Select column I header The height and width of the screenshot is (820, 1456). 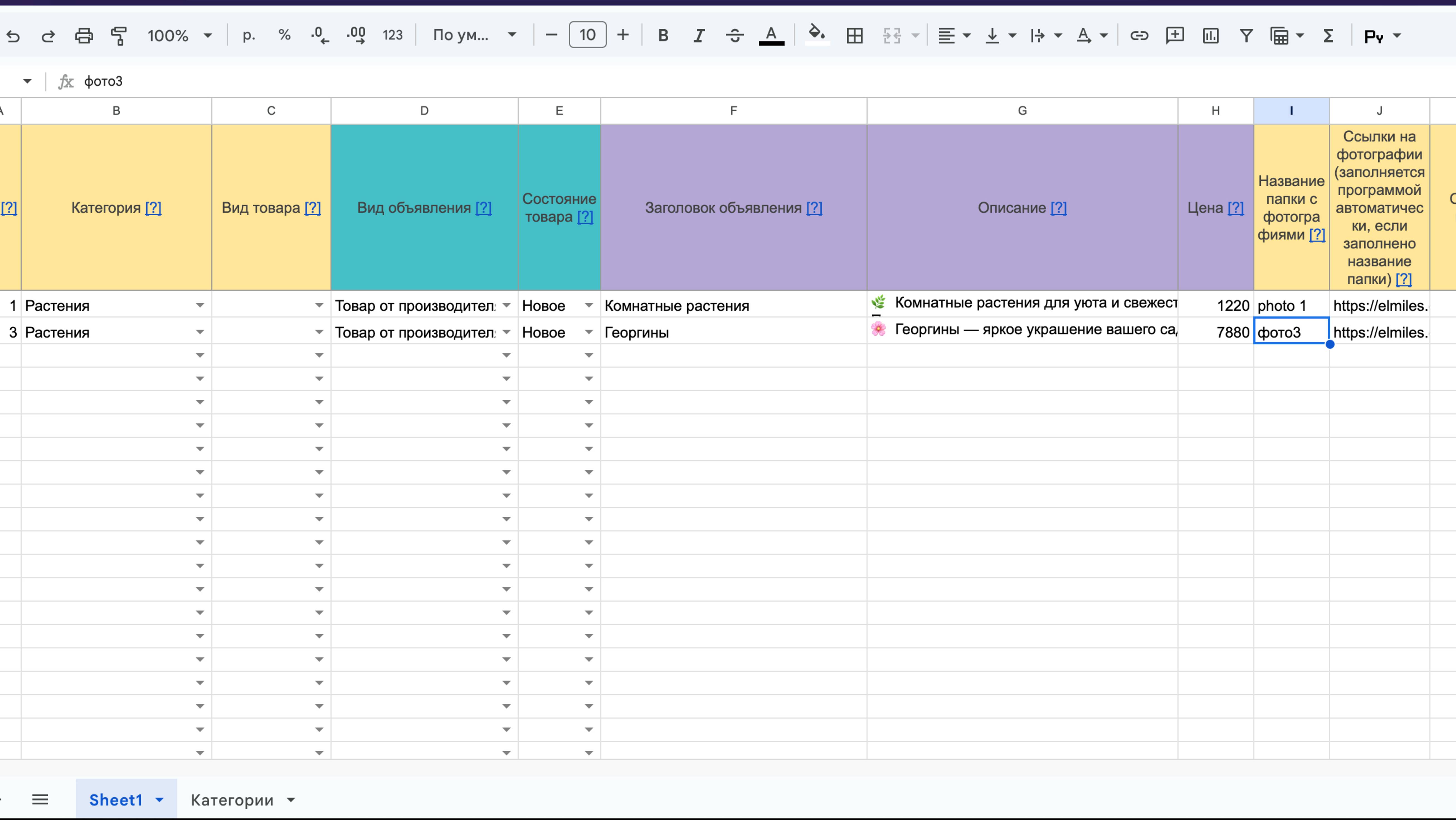pyautogui.click(x=1292, y=111)
